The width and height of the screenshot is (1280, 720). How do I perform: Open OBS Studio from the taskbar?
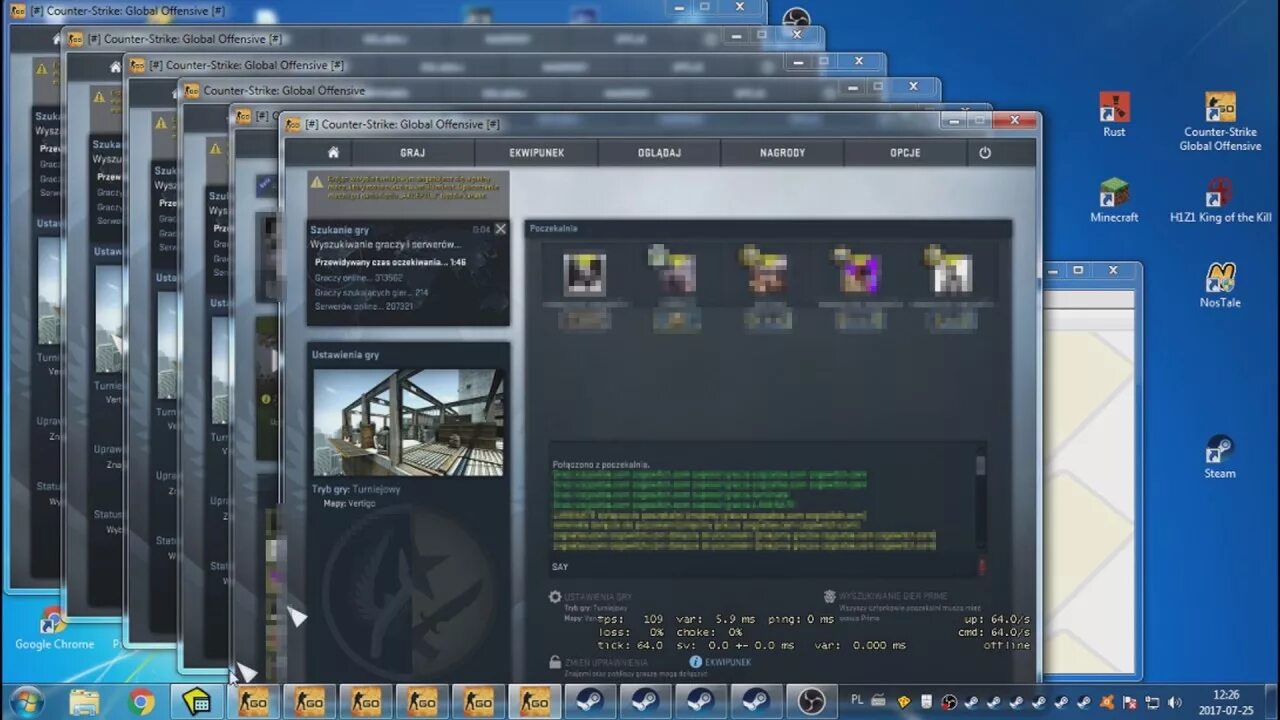(811, 702)
